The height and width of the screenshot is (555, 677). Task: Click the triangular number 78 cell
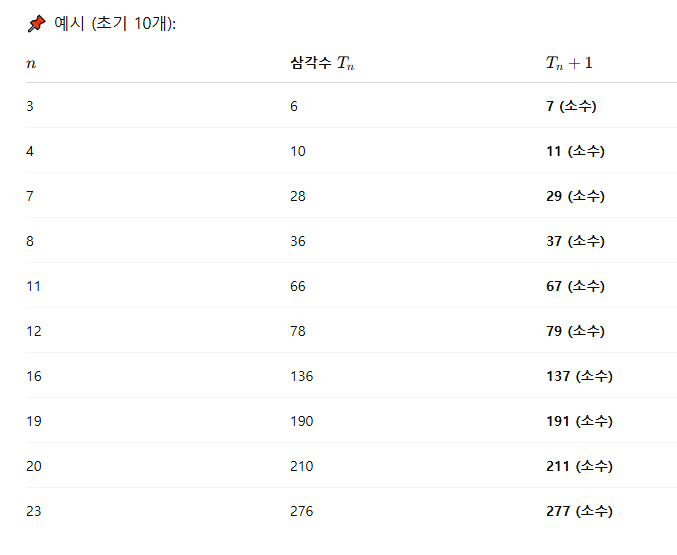[x=298, y=331]
